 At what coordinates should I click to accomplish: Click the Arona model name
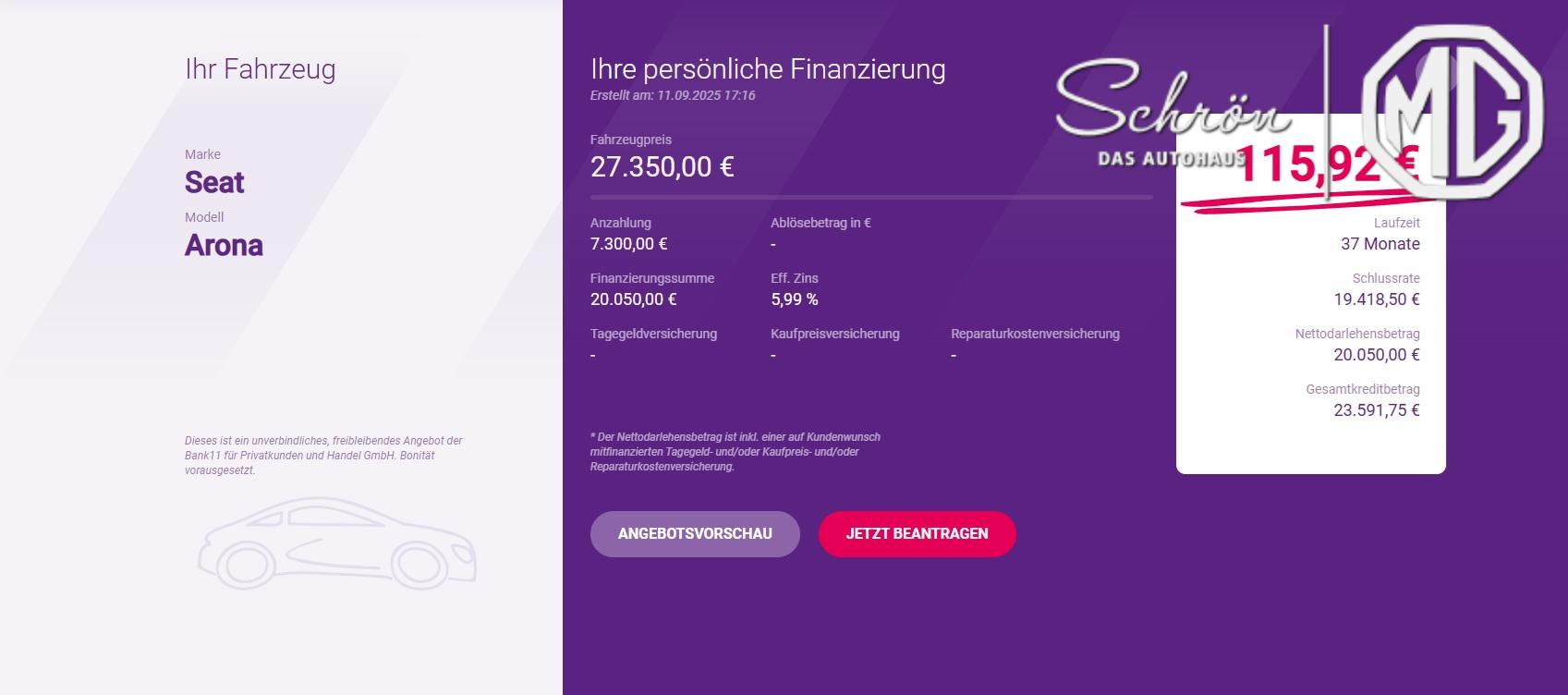224,246
